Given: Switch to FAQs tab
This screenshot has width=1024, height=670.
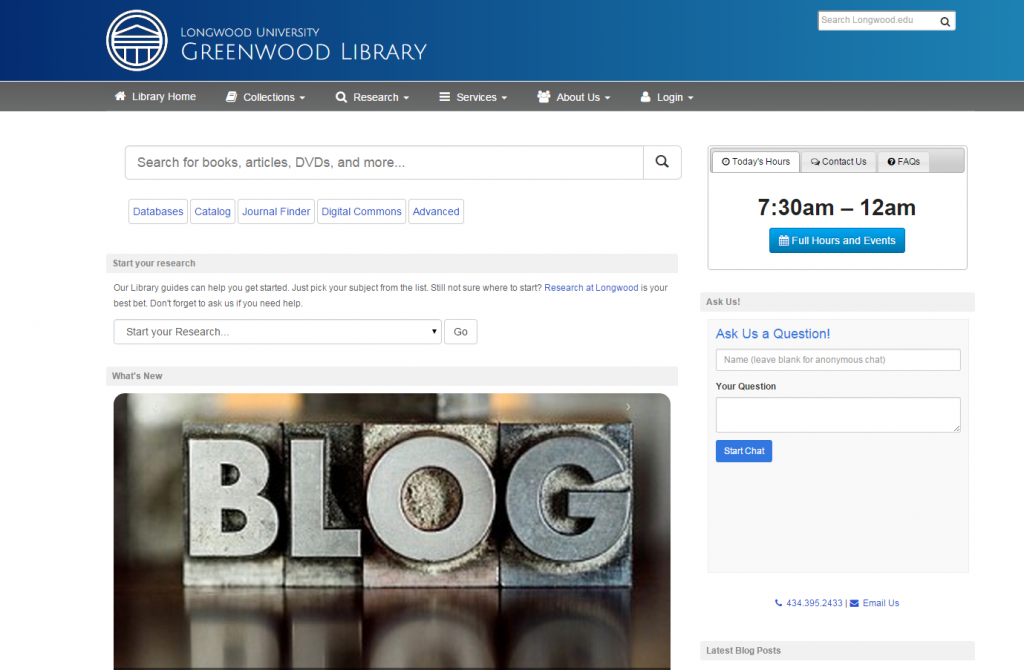Looking at the screenshot, I should click(x=904, y=162).
